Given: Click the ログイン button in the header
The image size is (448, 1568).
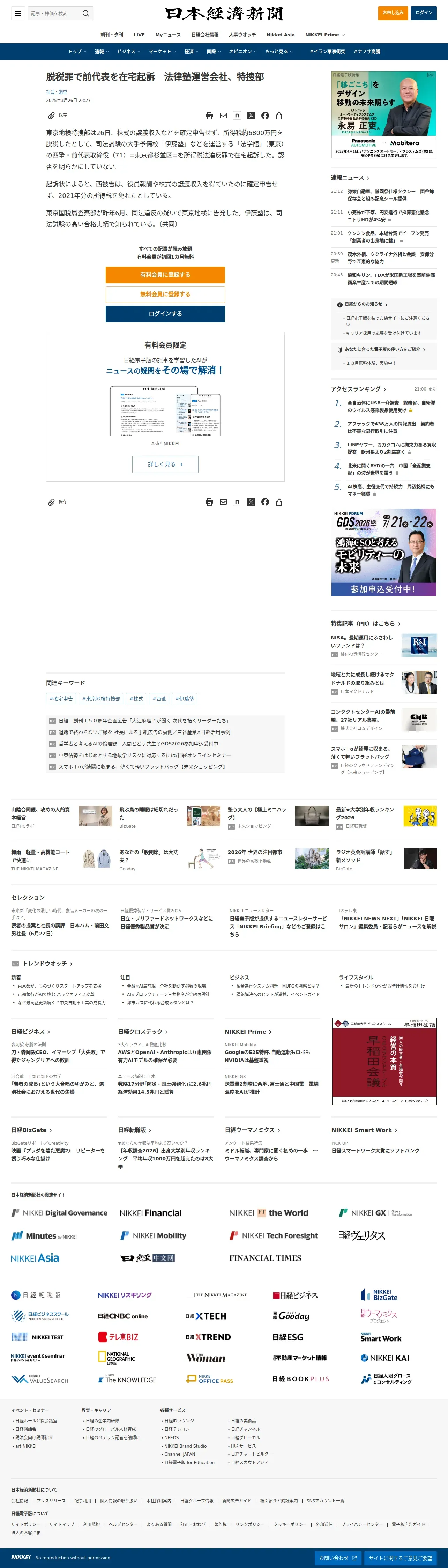Looking at the screenshot, I should [424, 13].
